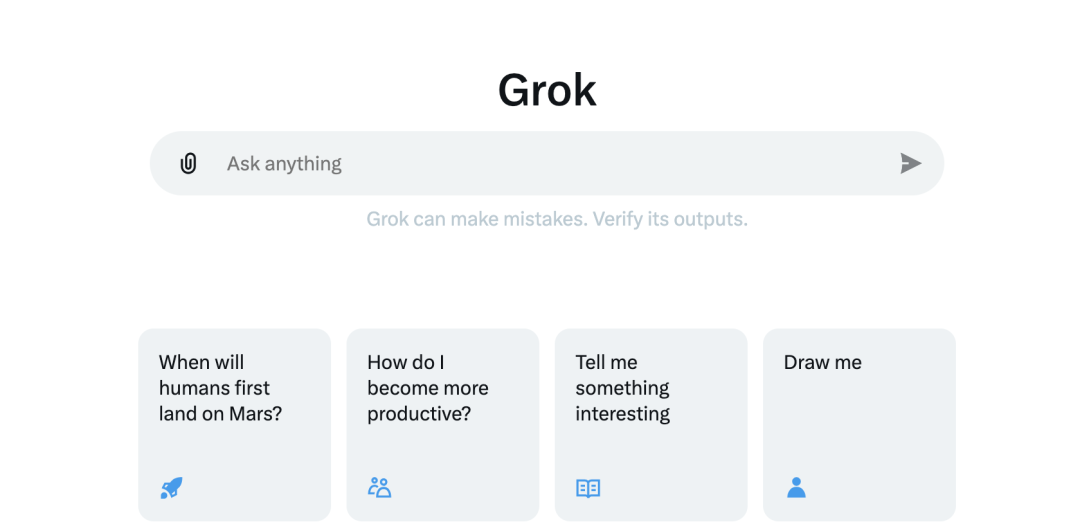Click the "Ask anything" placeholder text
1080x531 pixels.
tap(284, 164)
